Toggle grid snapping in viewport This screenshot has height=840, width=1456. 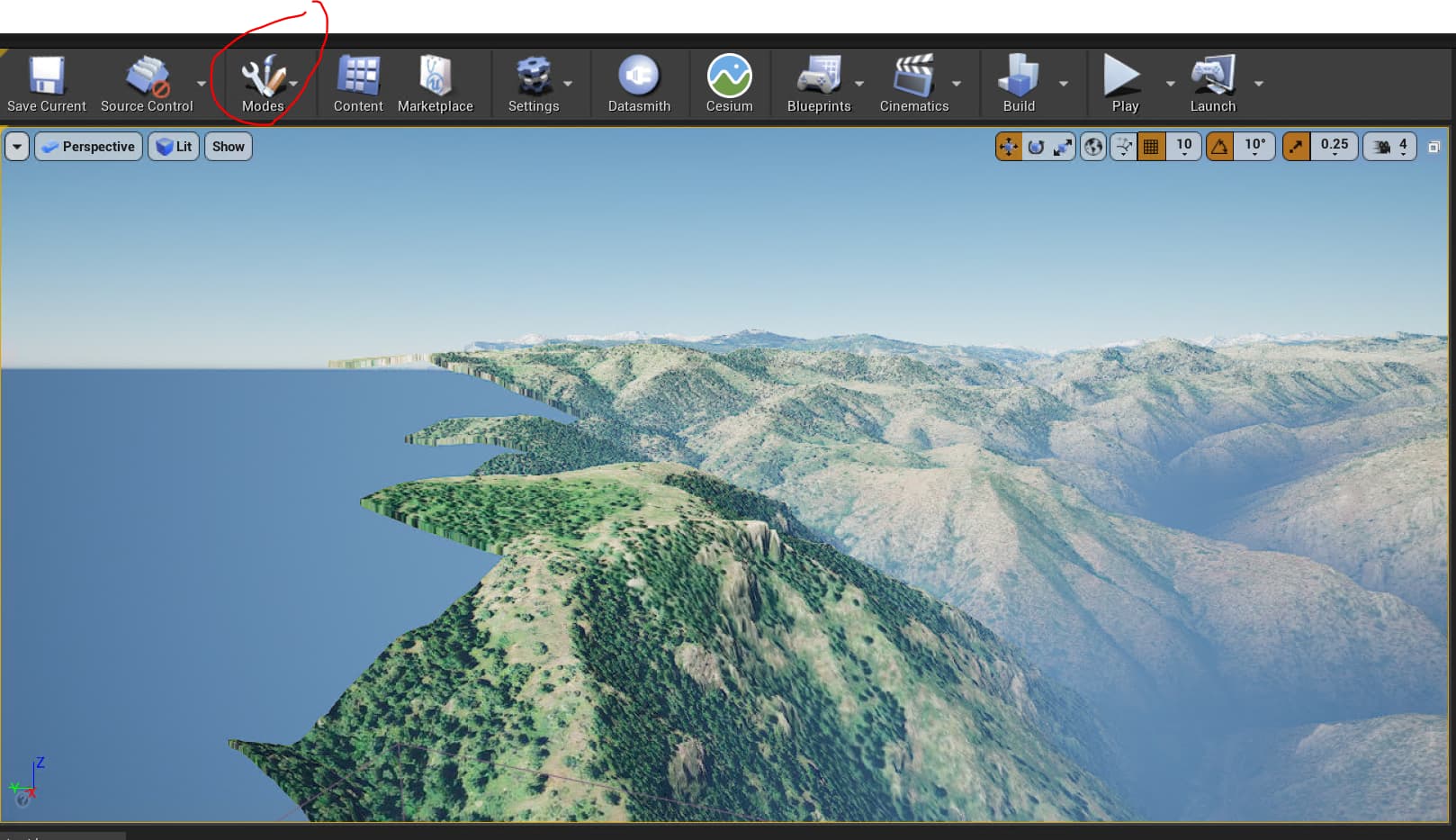(x=1151, y=147)
